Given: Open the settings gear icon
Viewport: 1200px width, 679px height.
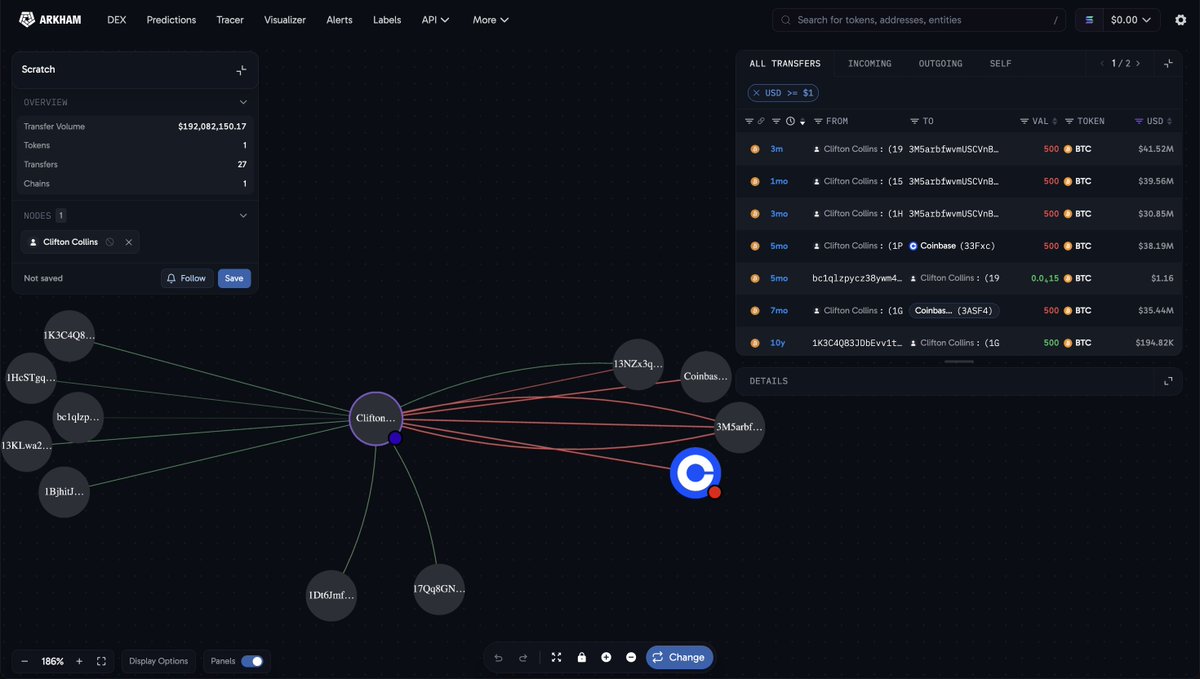Looking at the screenshot, I should (1180, 19).
